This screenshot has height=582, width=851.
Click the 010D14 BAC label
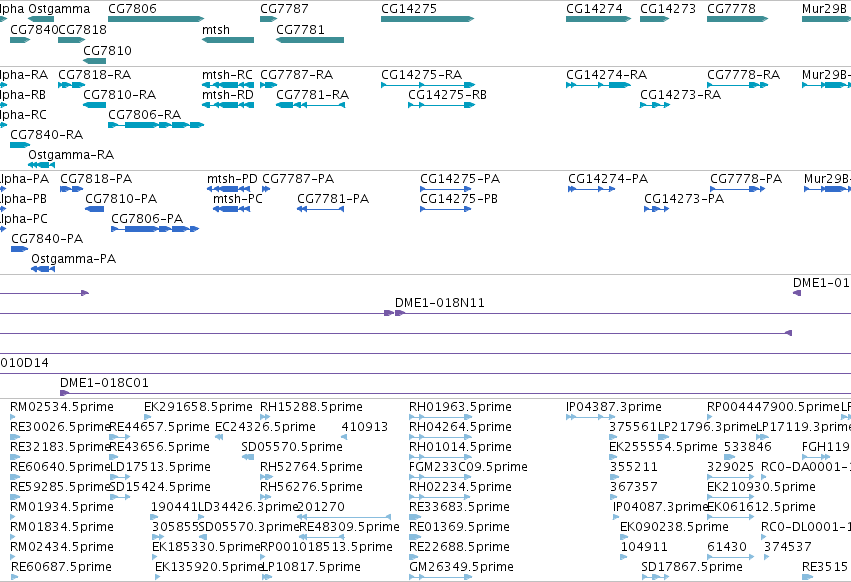(x=24, y=363)
